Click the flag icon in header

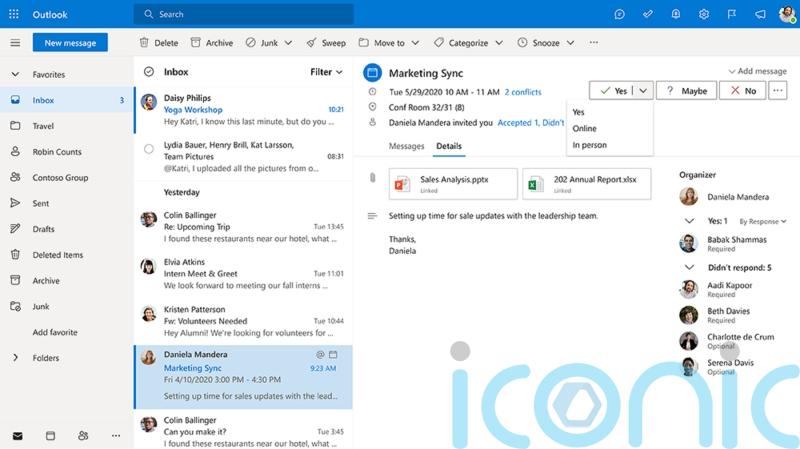click(x=732, y=14)
